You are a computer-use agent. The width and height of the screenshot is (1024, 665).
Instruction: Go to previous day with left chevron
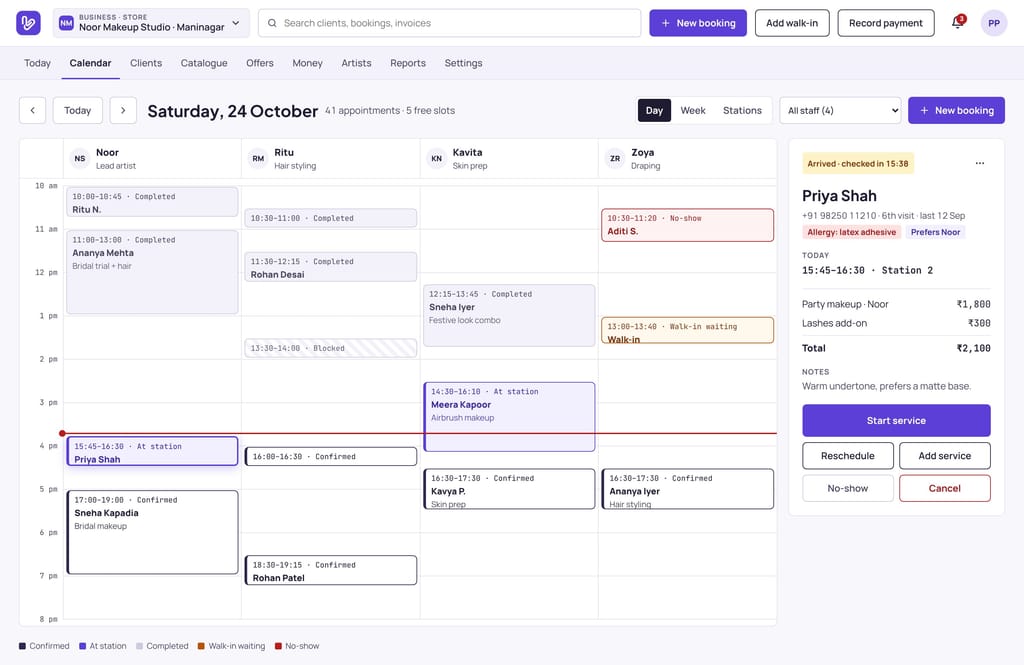[33, 110]
